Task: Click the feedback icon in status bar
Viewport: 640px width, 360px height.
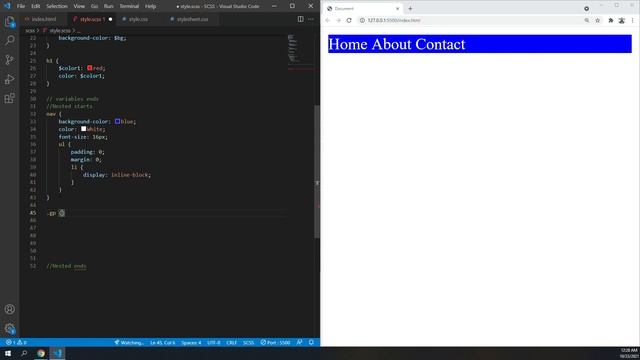Action: coord(300,342)
